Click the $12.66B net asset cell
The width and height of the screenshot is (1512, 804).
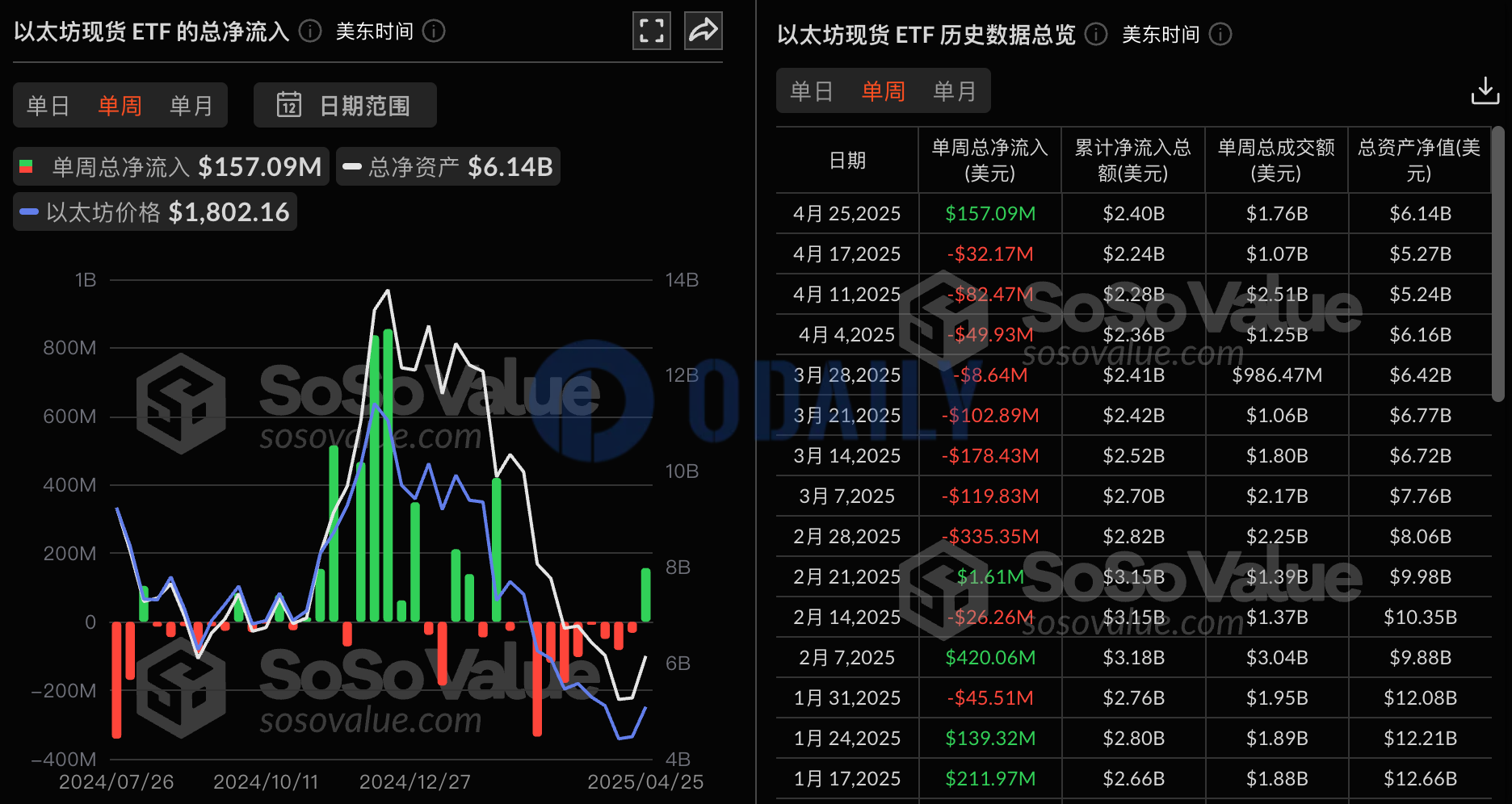(x=1421, y=779)
